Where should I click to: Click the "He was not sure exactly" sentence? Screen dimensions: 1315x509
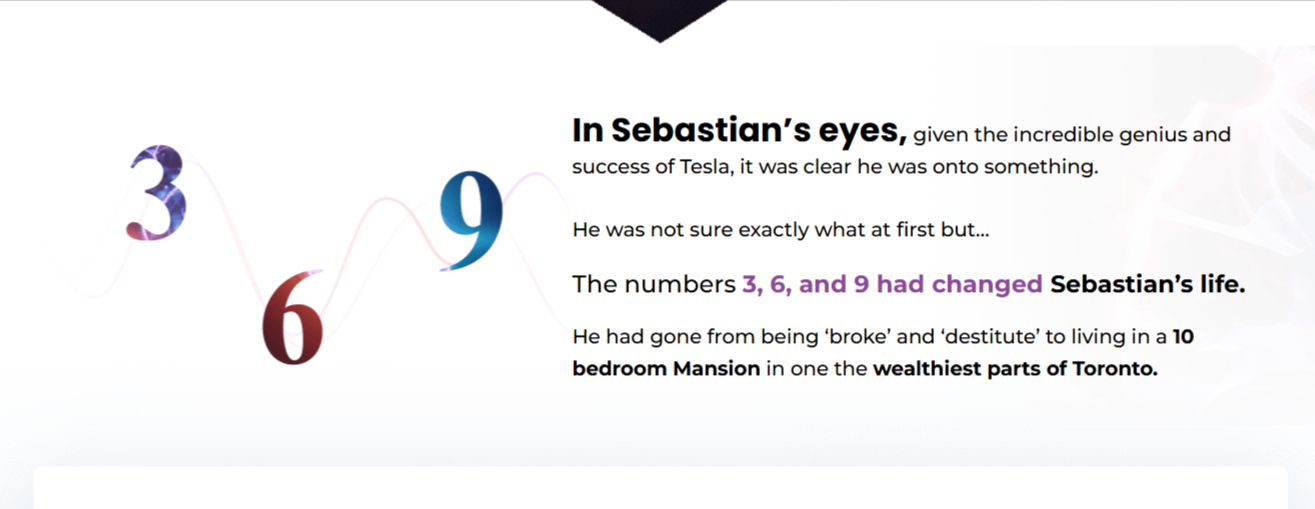pyautogui.click(x=781, y=229)
